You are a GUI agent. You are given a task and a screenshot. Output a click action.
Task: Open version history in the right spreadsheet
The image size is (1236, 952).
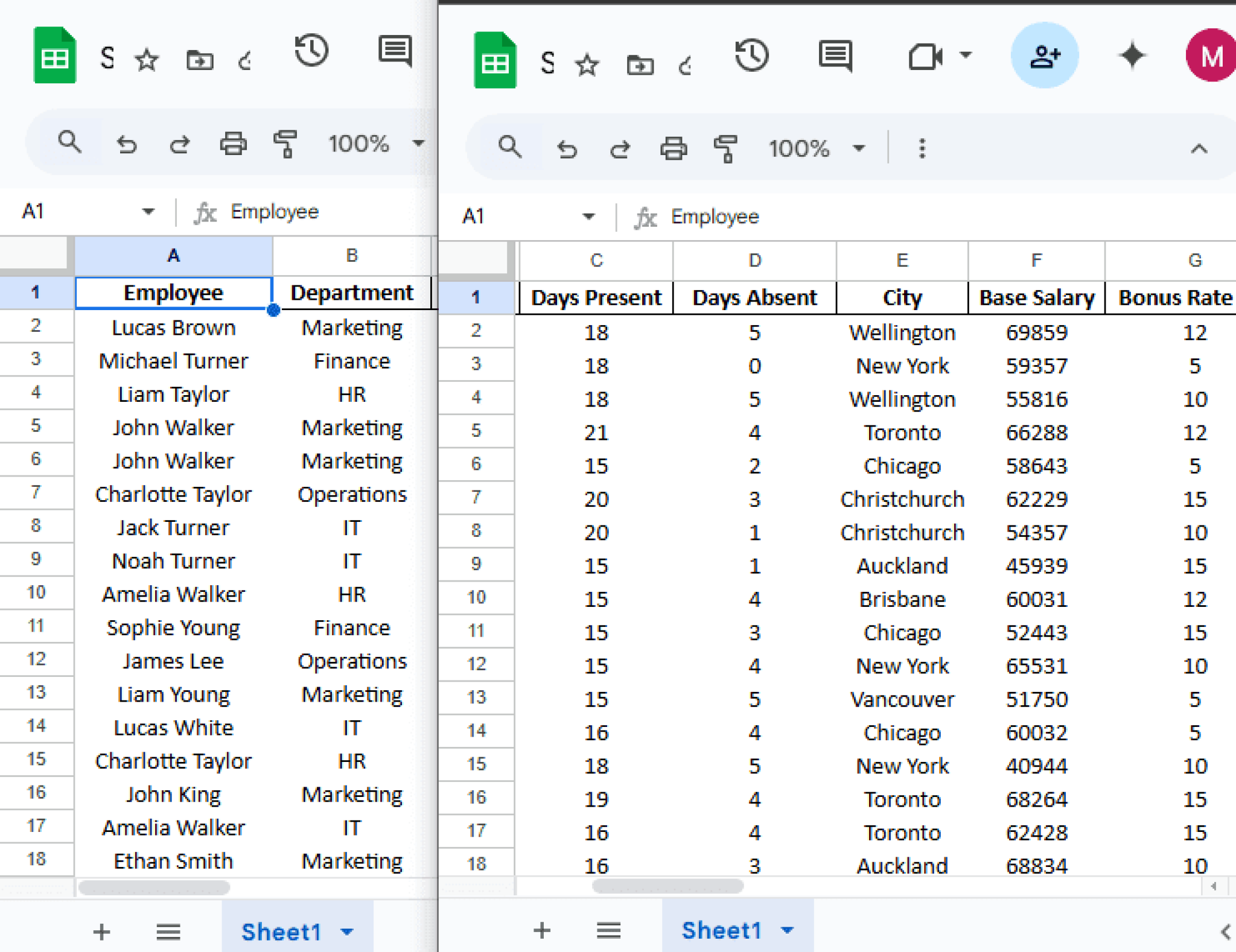tap(751, 56)
